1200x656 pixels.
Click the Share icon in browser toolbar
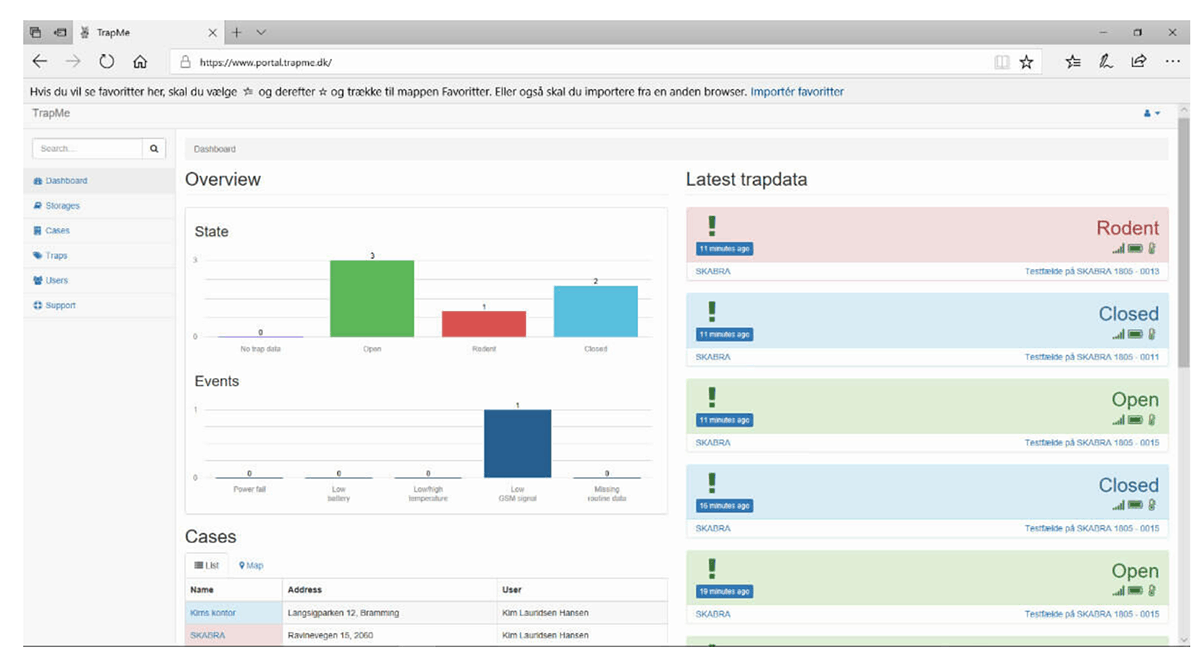click(1138, 62)
